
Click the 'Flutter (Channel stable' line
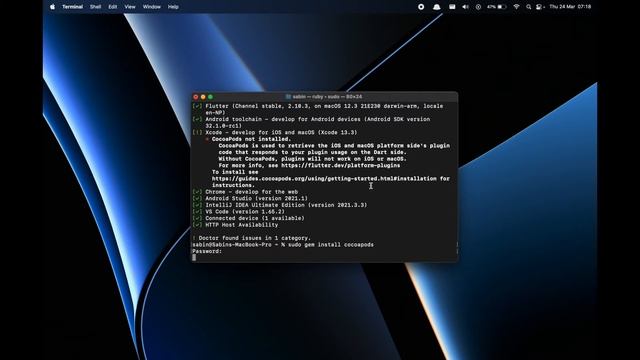click(318, 109)
